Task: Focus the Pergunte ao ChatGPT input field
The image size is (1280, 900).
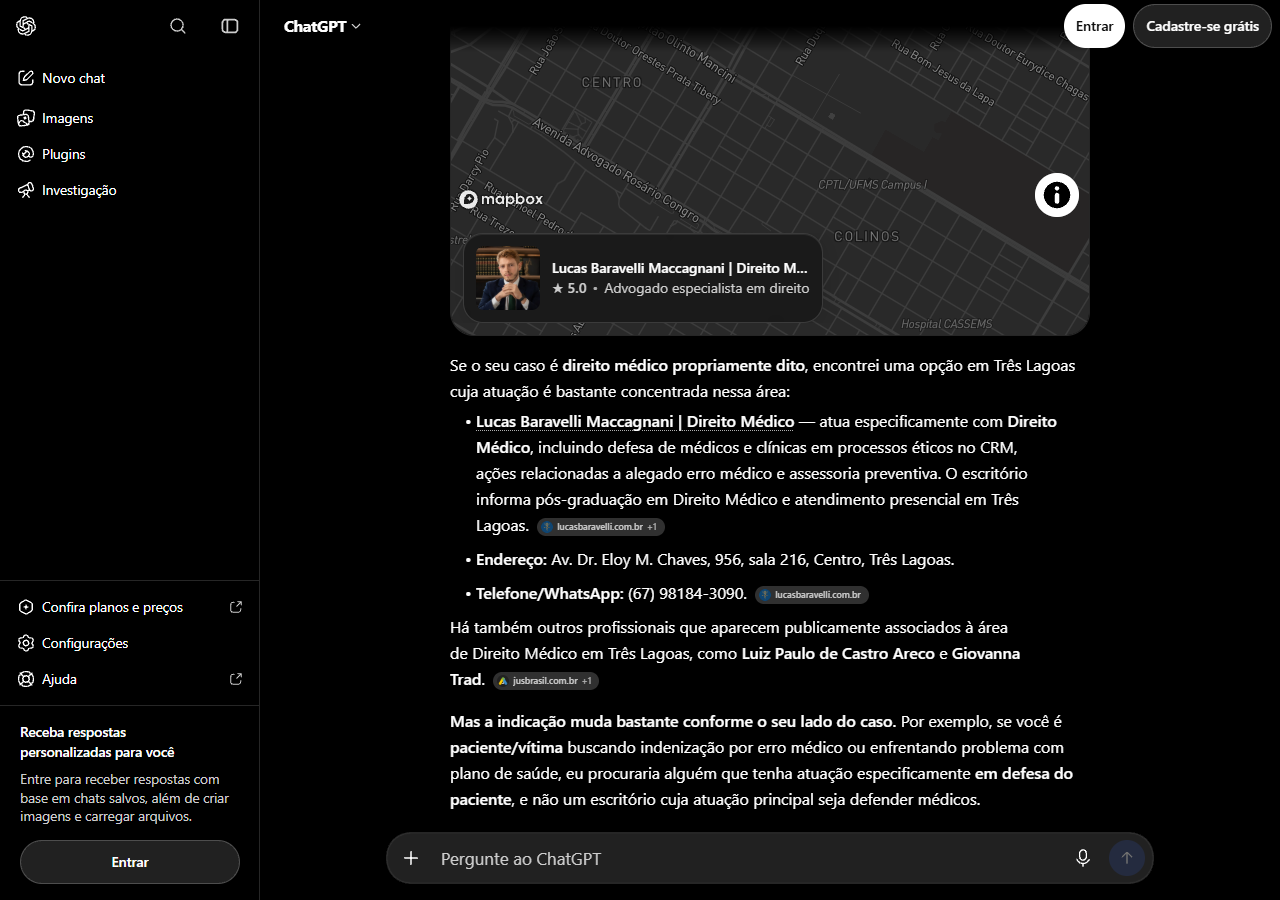Action: [750, 859]
